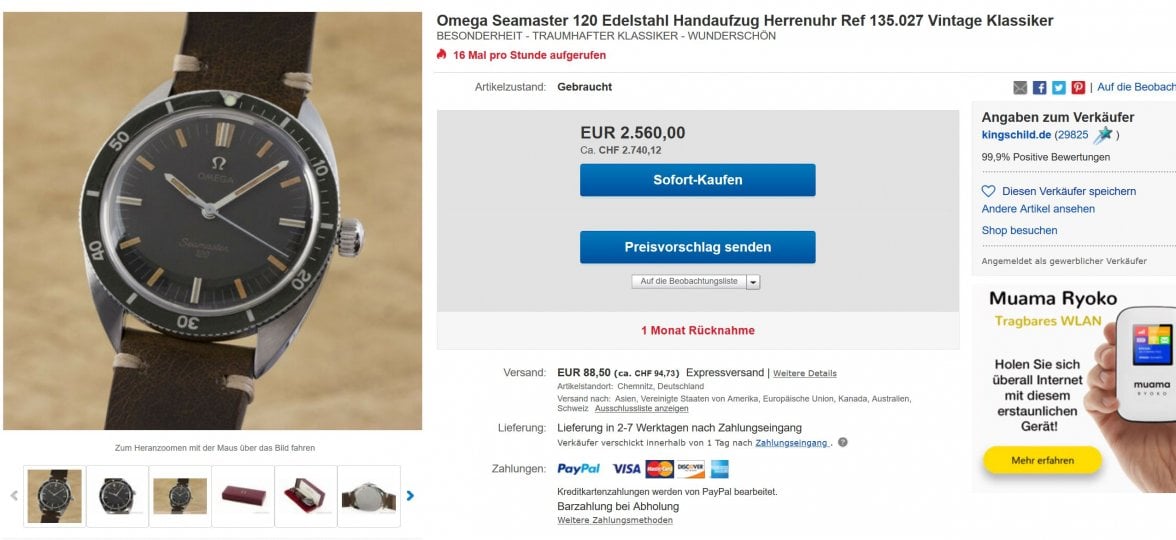
Task: Pin the listing on Pinterest
Action: (x=1078, y=88)
